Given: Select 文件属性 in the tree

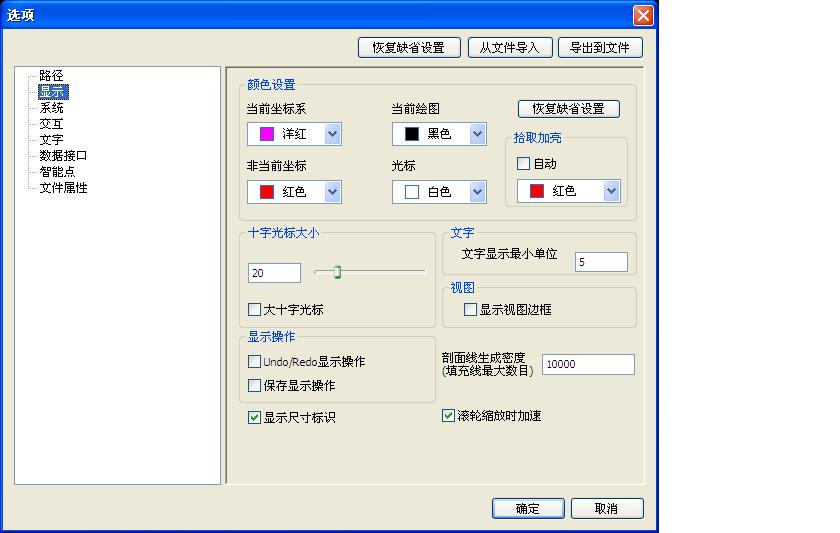Looking at the screenshot, I should point(63,188).
